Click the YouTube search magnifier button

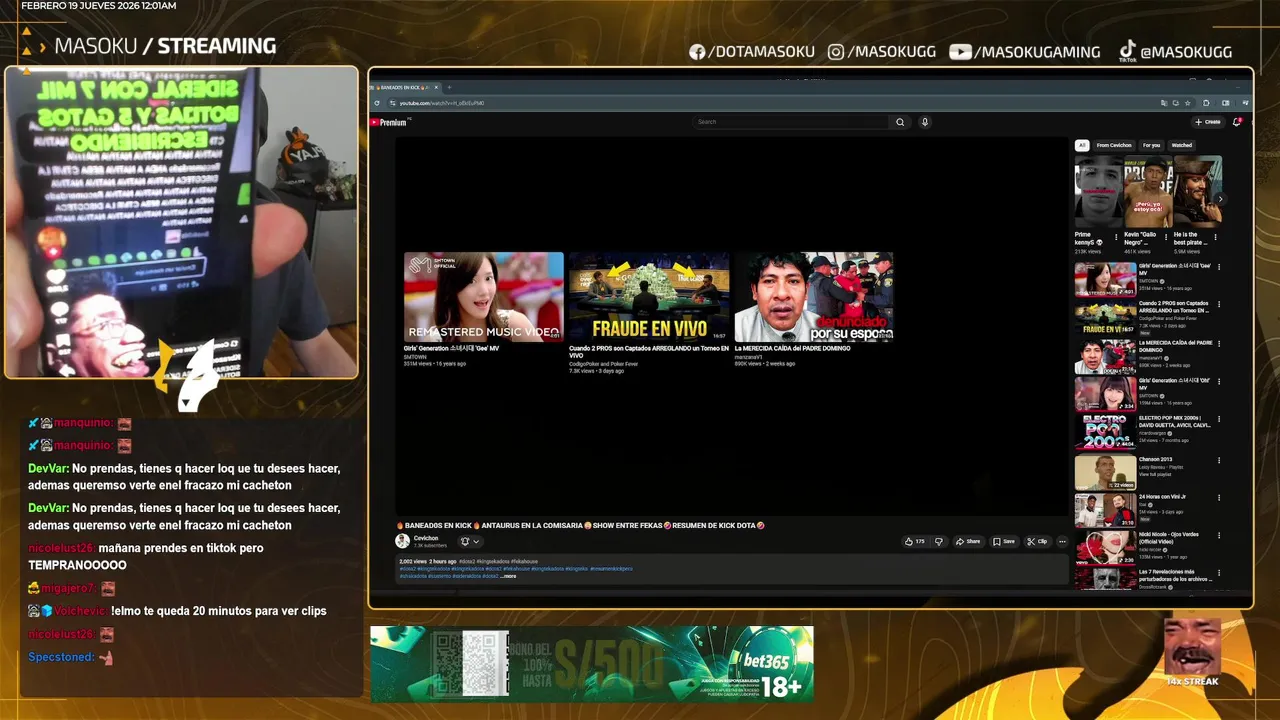pyautogui.click(x=900, y=122)
